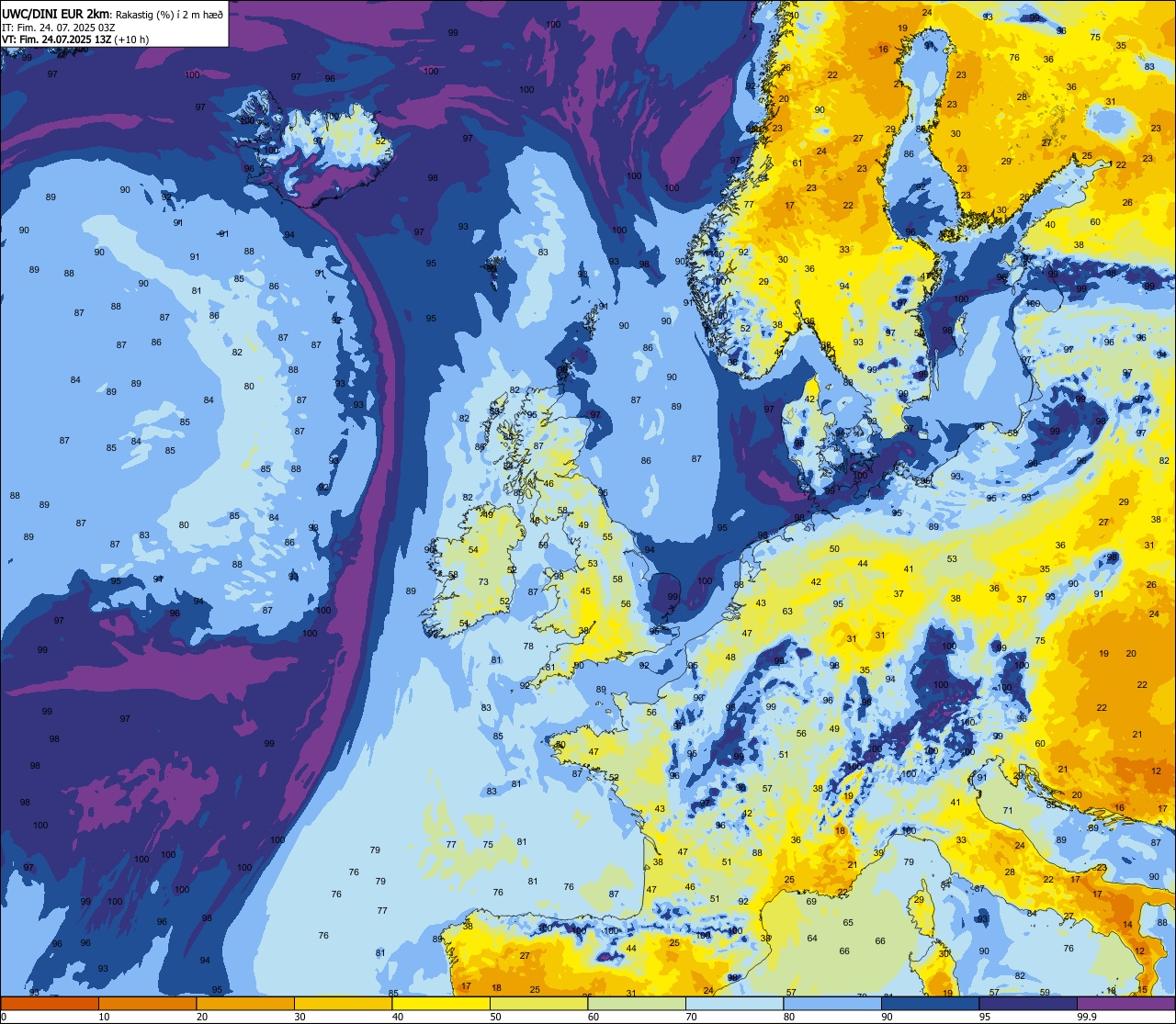
Task: Click the legend label '70'
Action: tap(691, 1017)
